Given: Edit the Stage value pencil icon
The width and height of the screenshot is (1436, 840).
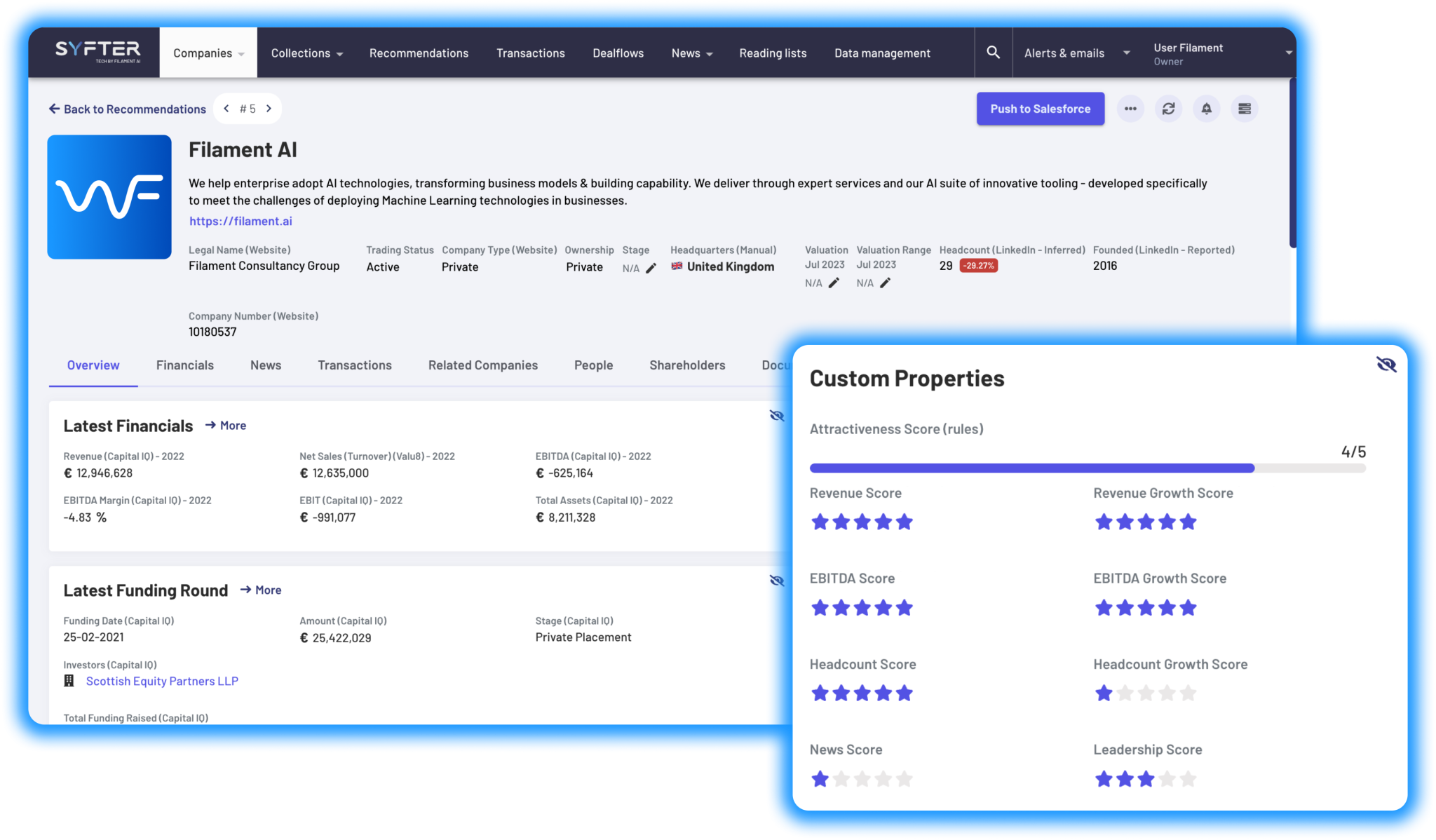Looking at the screenshot, I should [651, 268].
